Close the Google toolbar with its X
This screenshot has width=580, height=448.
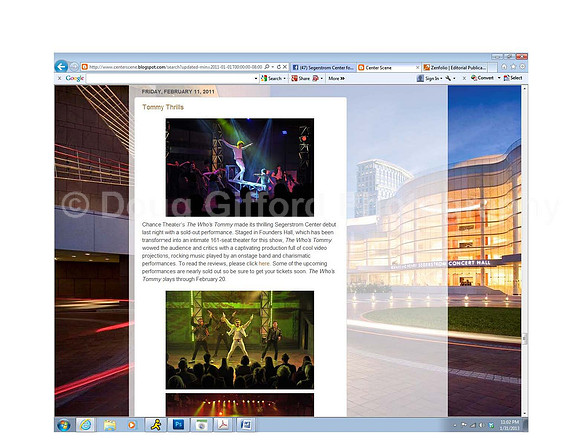[59, 78]
